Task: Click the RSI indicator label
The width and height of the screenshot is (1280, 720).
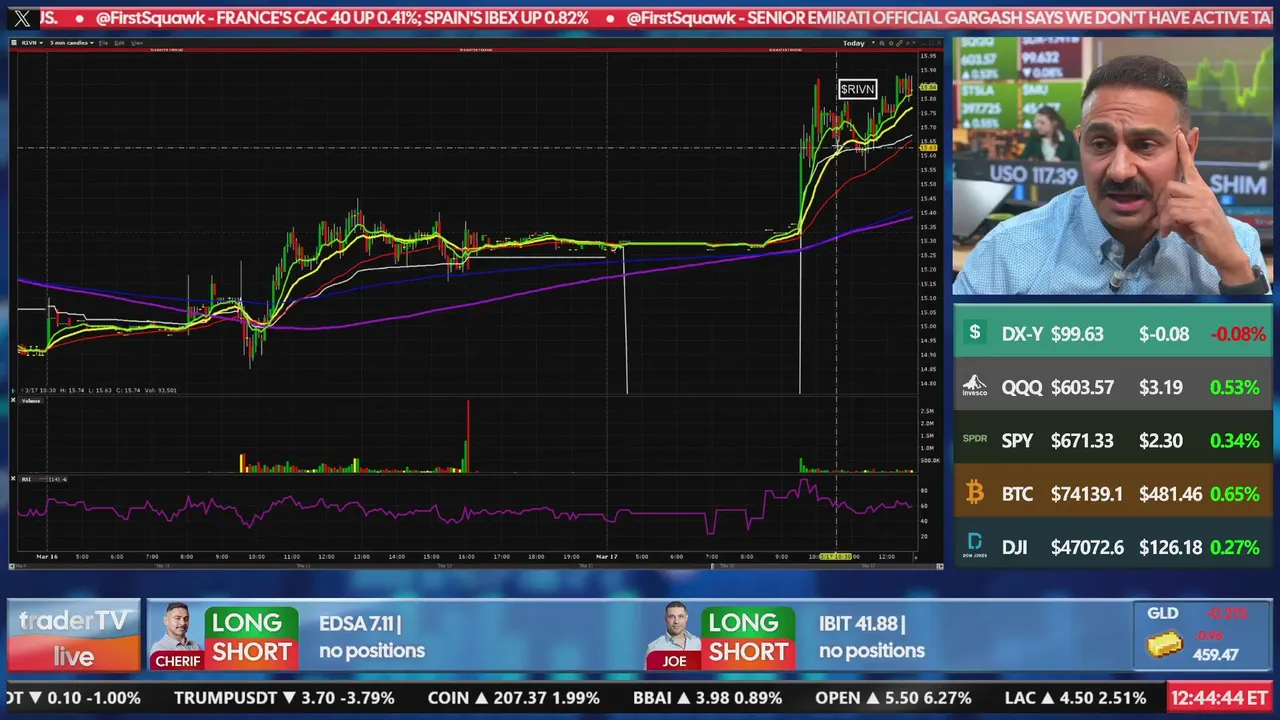Action: 26,479
